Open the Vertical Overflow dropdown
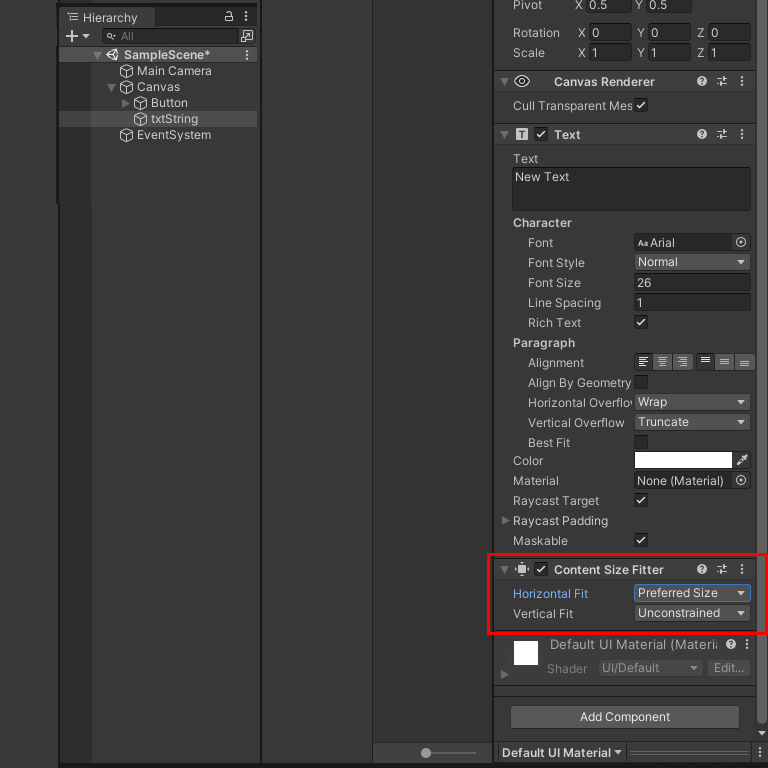Image resolution: width=768 pixels, height=768 pixels. click(x=692, y=422)
